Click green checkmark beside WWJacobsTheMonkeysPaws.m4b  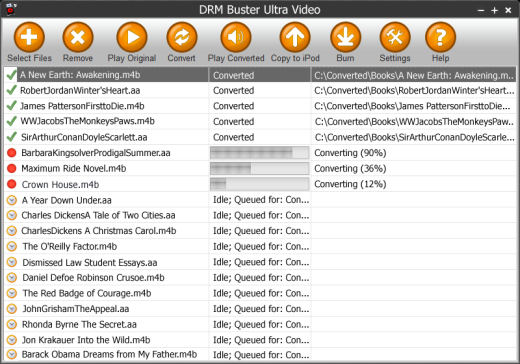[12, 121]
